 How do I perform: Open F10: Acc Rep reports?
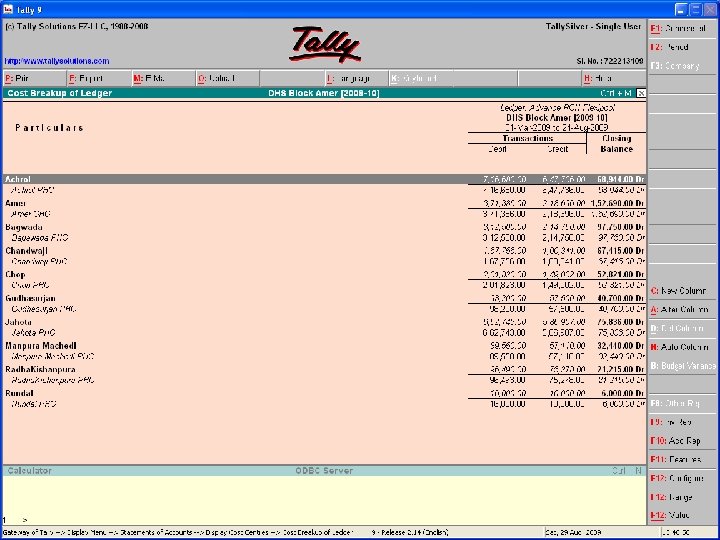(x=682, y=441)
